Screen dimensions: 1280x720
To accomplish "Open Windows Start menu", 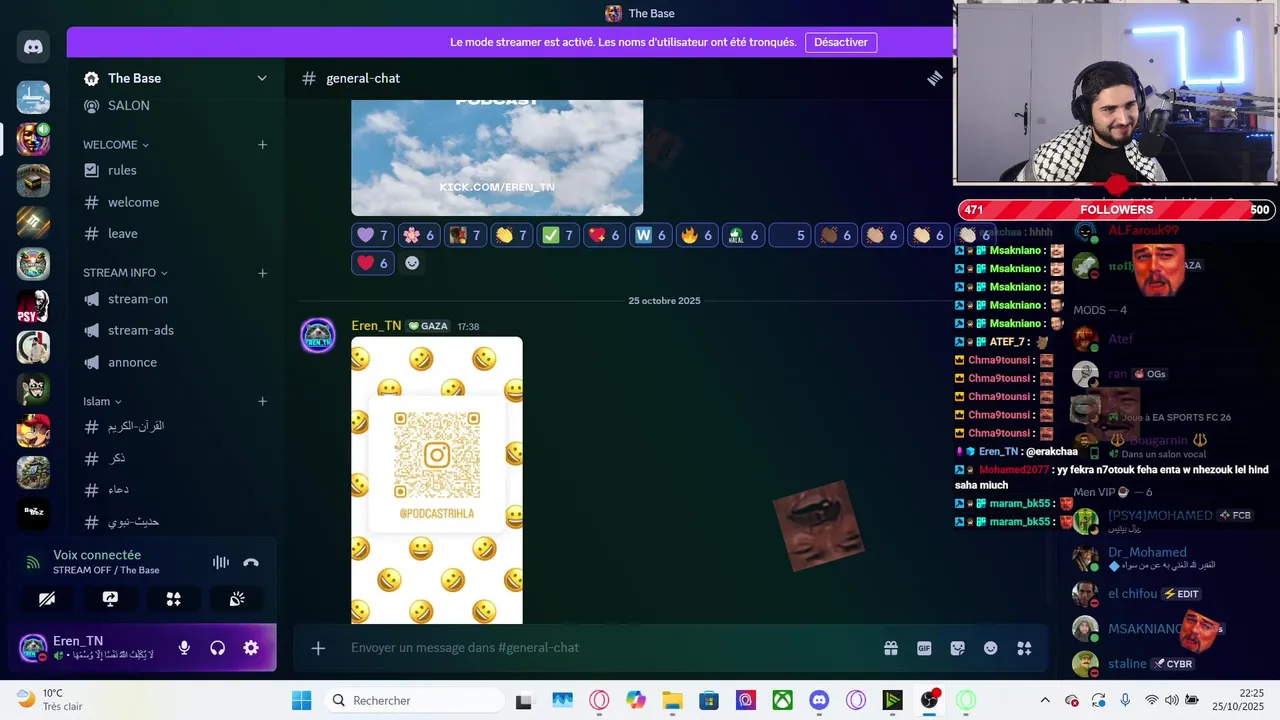I will (301, 700).
